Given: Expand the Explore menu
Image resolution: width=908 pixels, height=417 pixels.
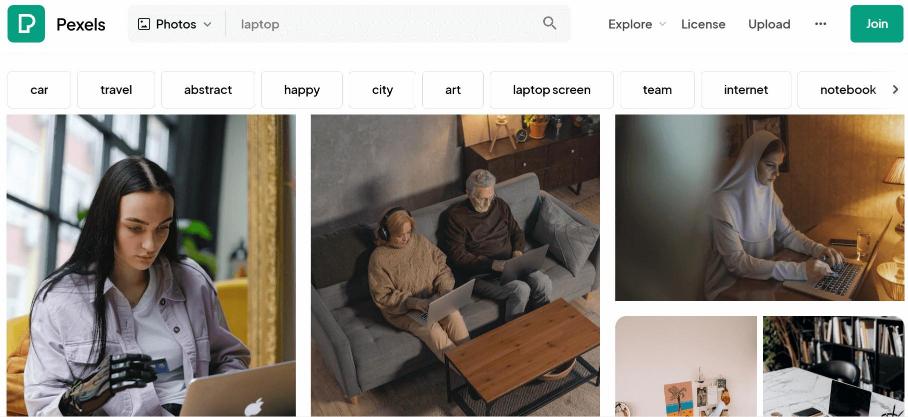Looking at the screenshot, I should (637, 24).
